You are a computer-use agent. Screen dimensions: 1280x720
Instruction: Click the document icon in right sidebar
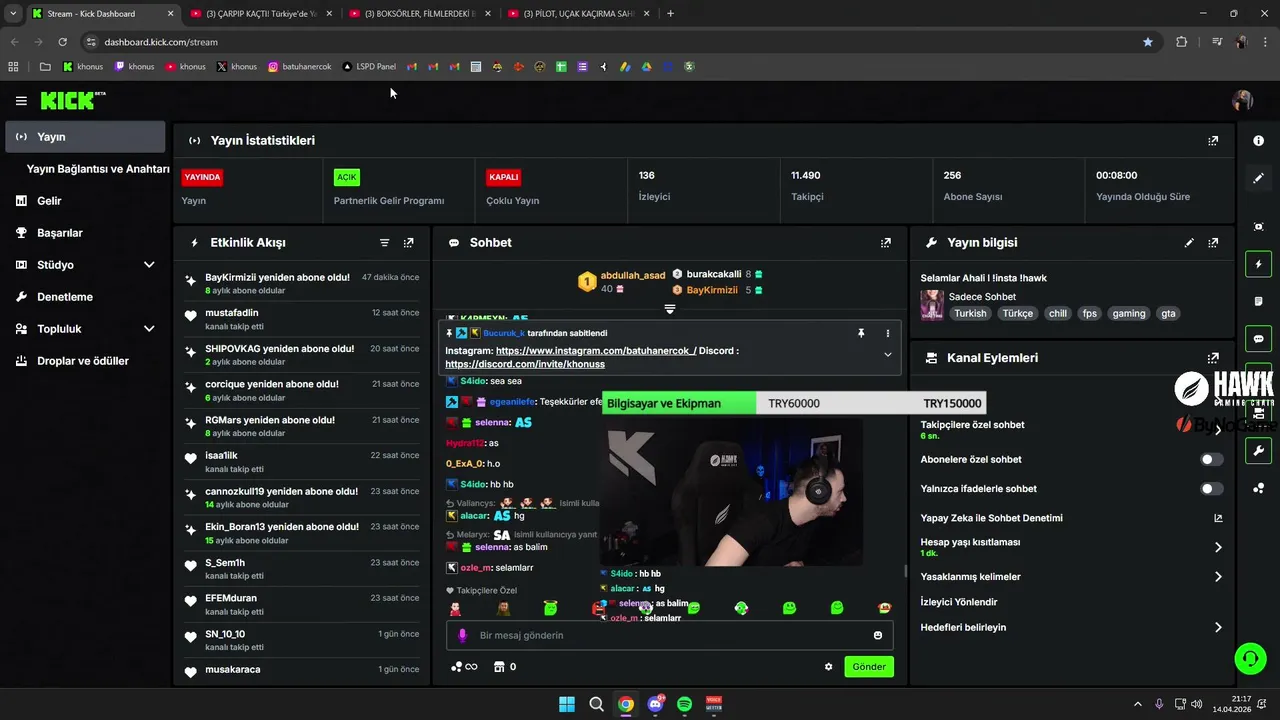pos(1258,302)
